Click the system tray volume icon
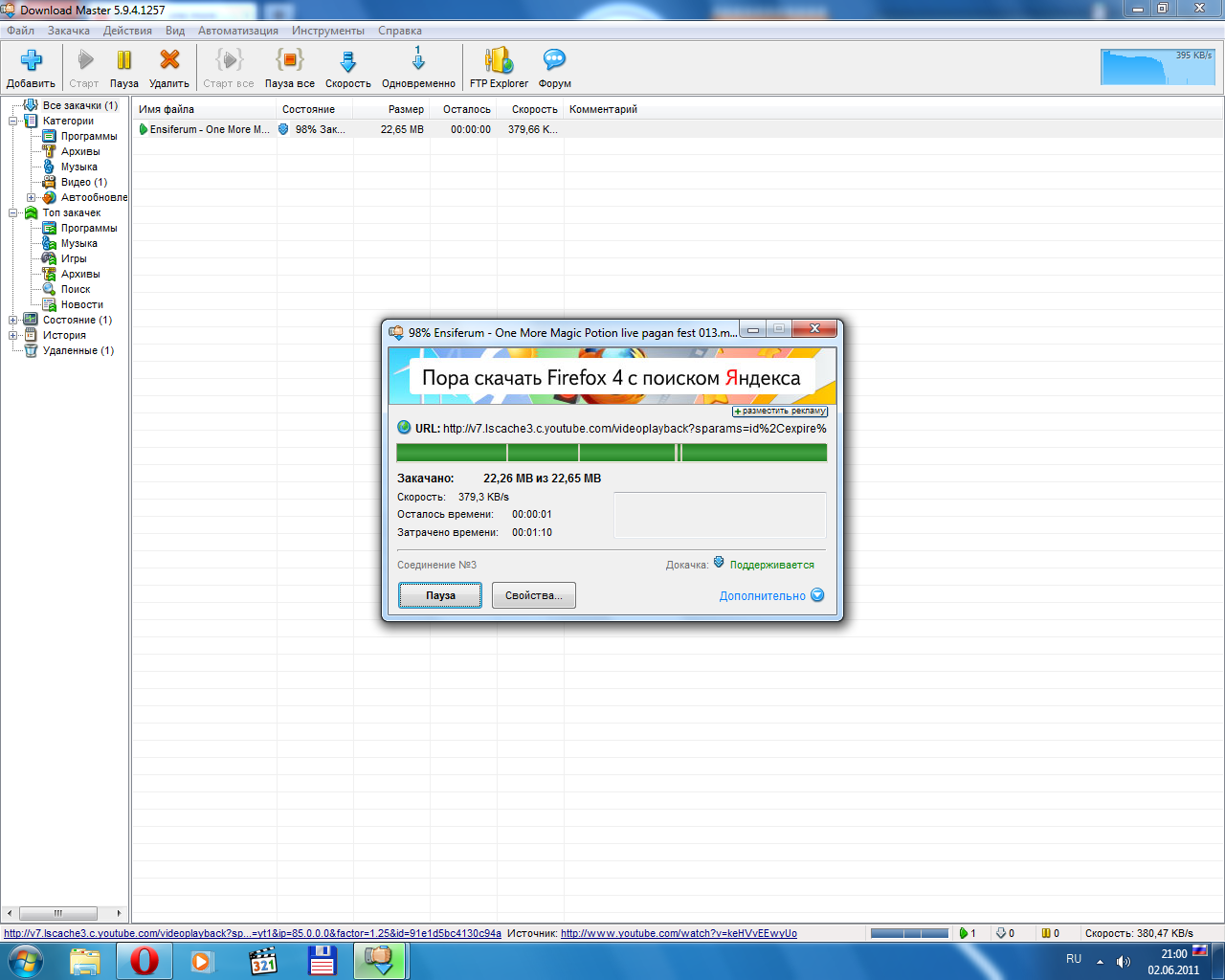1225x980 pixels. [1123, 961]
